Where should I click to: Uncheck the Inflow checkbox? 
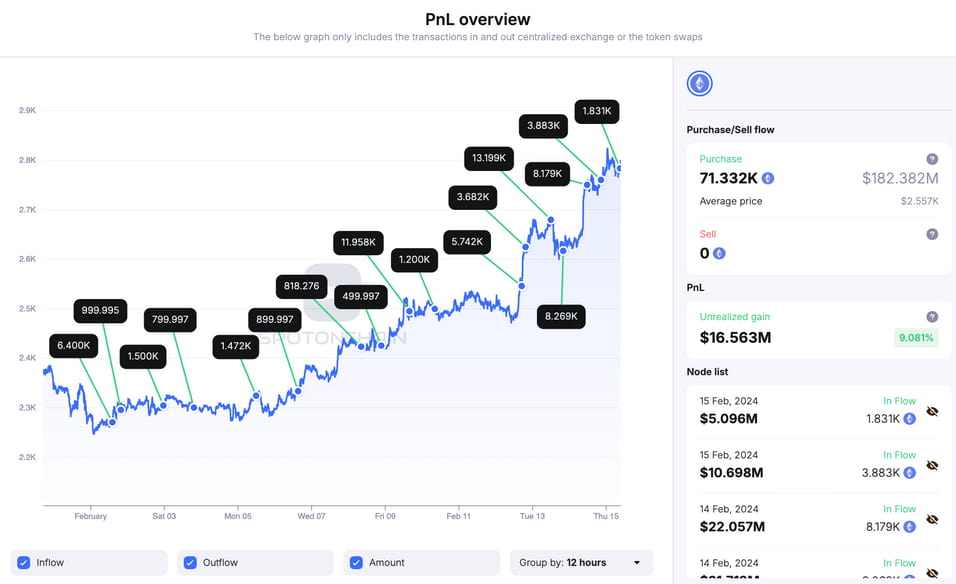coord(24,563)
